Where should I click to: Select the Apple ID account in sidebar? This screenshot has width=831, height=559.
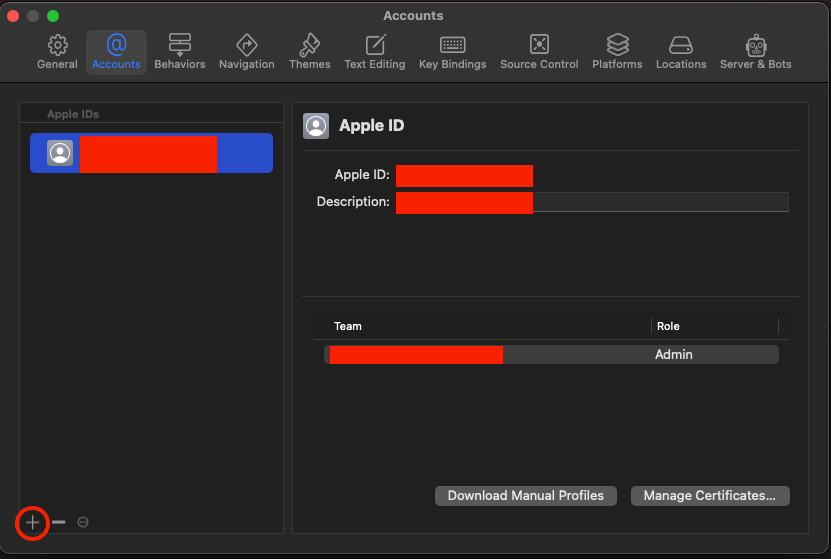tap(152, 153)
